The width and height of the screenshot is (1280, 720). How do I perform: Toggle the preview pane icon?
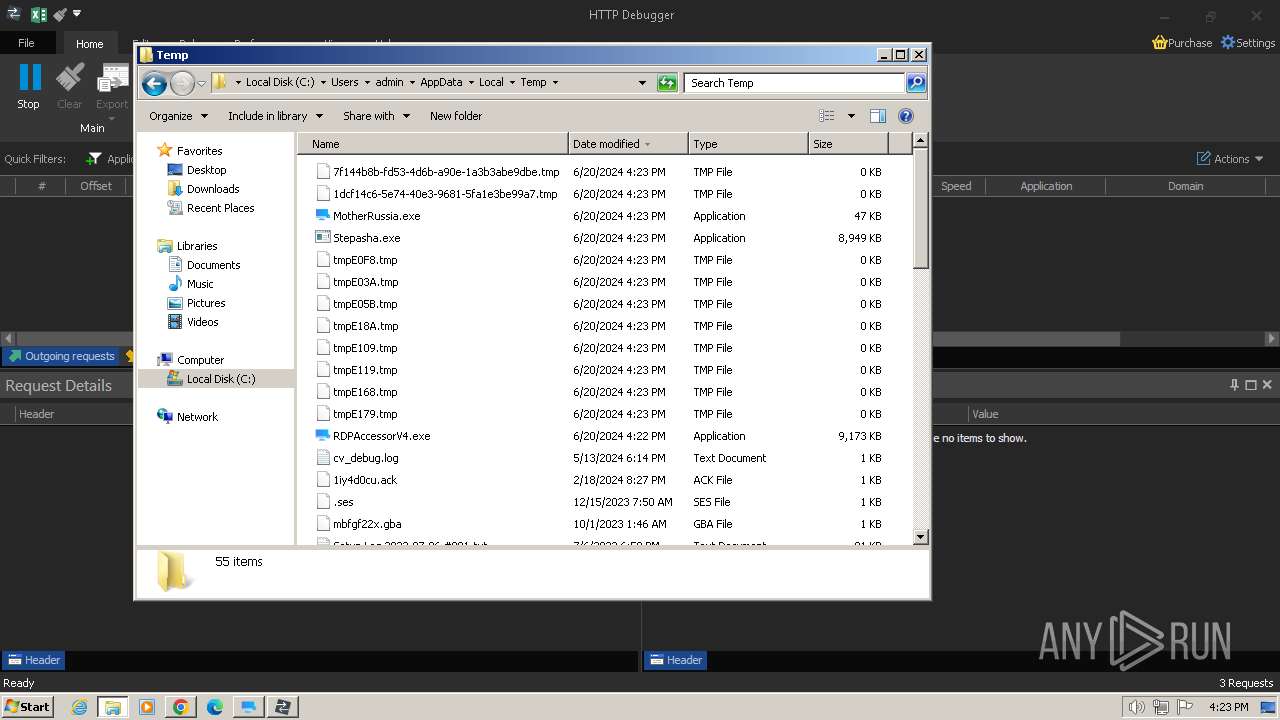(877, 116)
